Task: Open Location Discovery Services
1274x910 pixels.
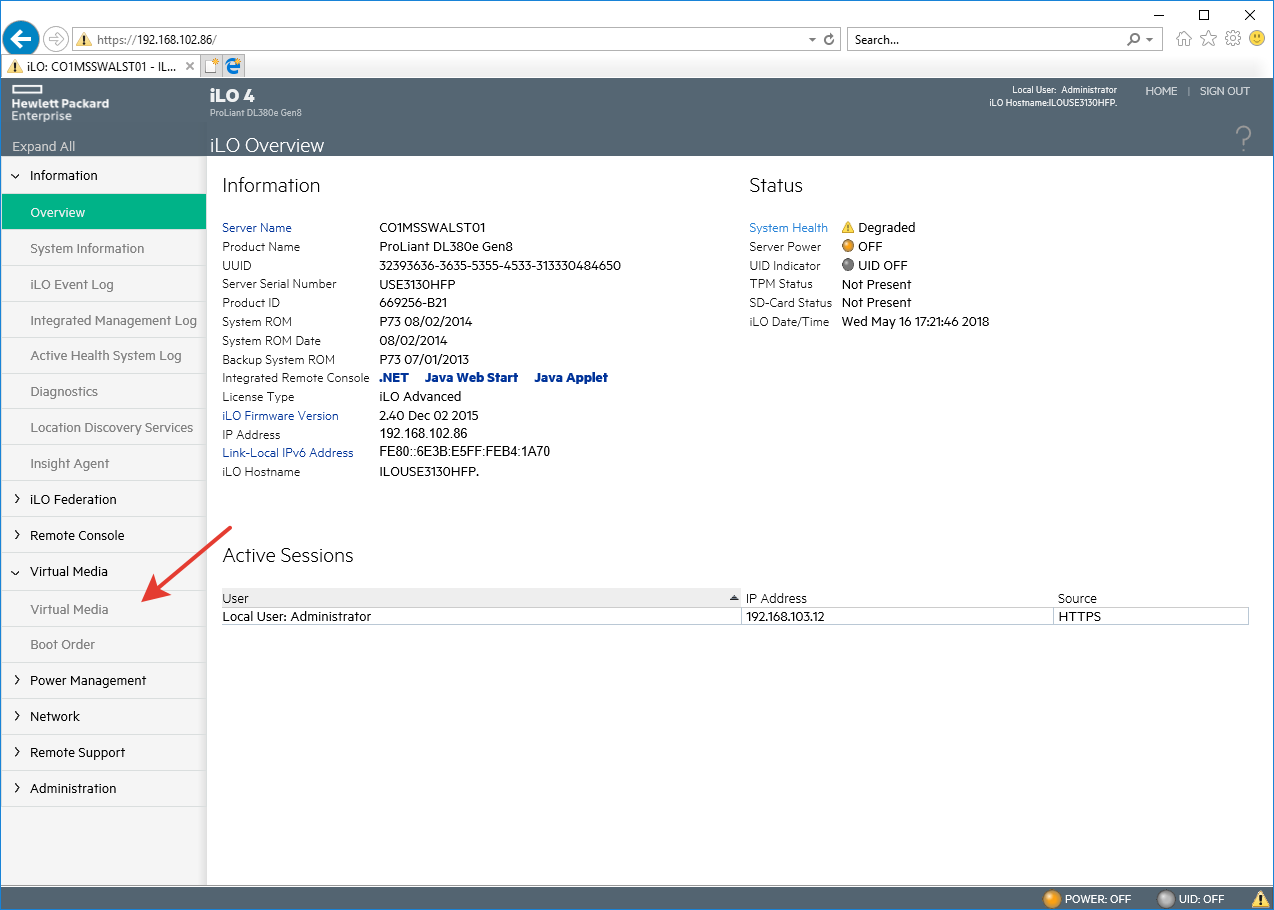Action: pyautogui.click(x=104, y=427)
